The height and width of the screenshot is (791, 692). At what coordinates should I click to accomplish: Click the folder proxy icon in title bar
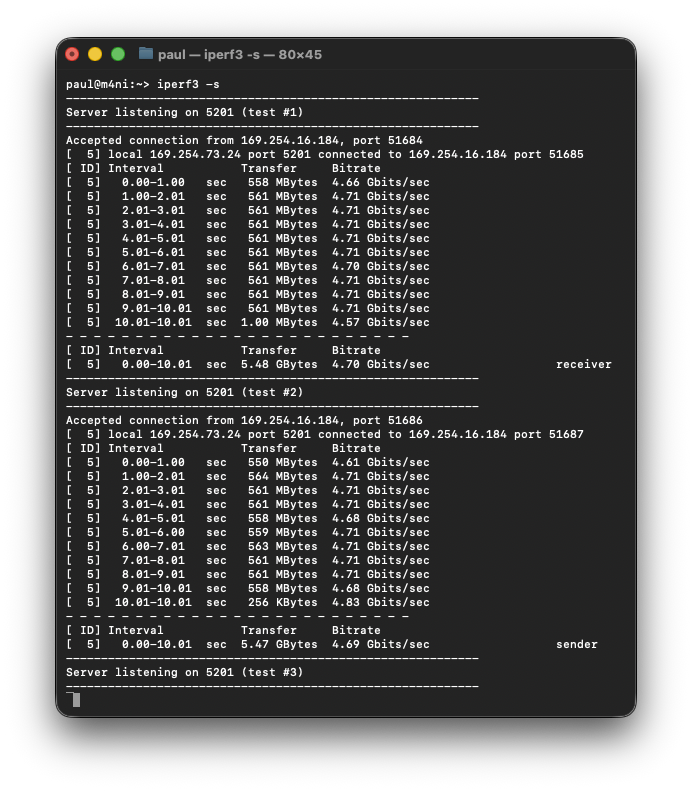pyautogui.click(x=146, y=54)
